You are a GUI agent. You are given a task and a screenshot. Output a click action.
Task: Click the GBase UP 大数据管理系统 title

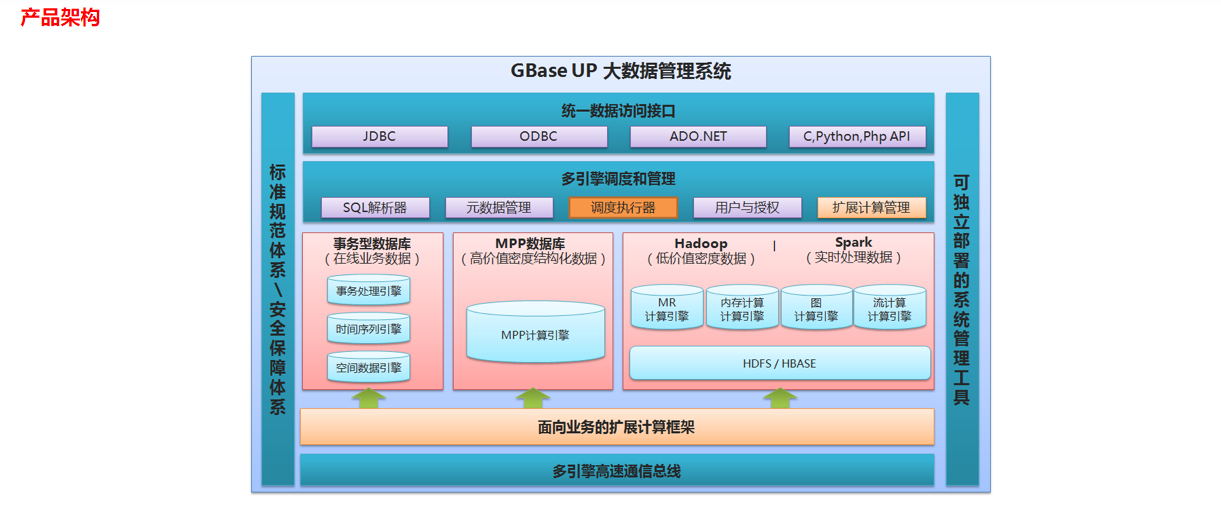[621, 71]
